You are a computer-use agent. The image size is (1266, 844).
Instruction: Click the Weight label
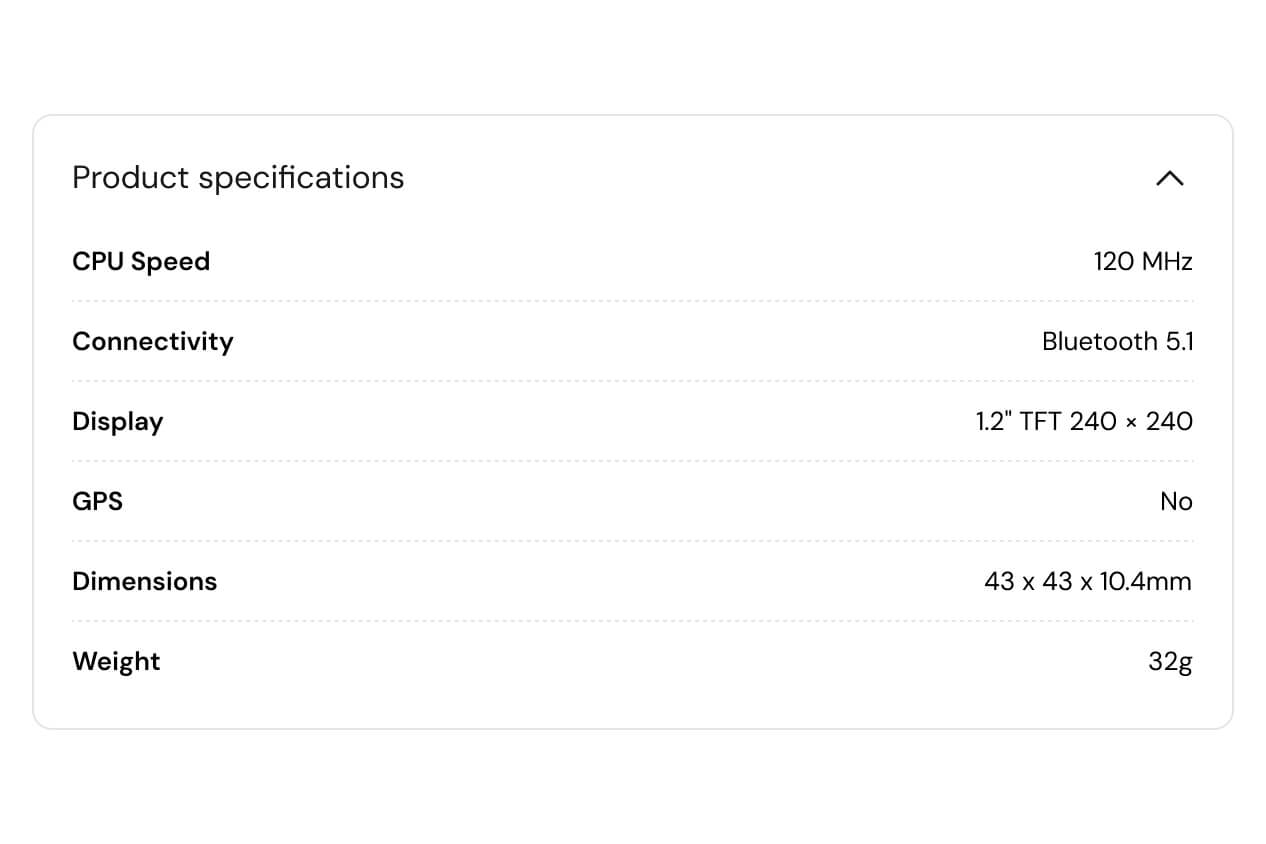pyautogui.click(x=116, y=662)
